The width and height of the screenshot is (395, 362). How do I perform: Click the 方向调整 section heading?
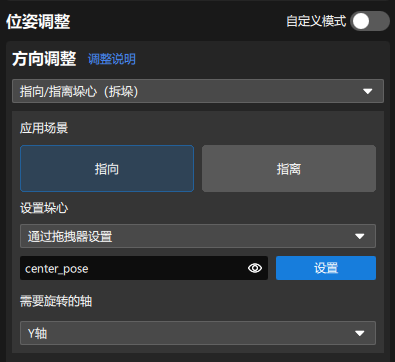tap(44, 59)
